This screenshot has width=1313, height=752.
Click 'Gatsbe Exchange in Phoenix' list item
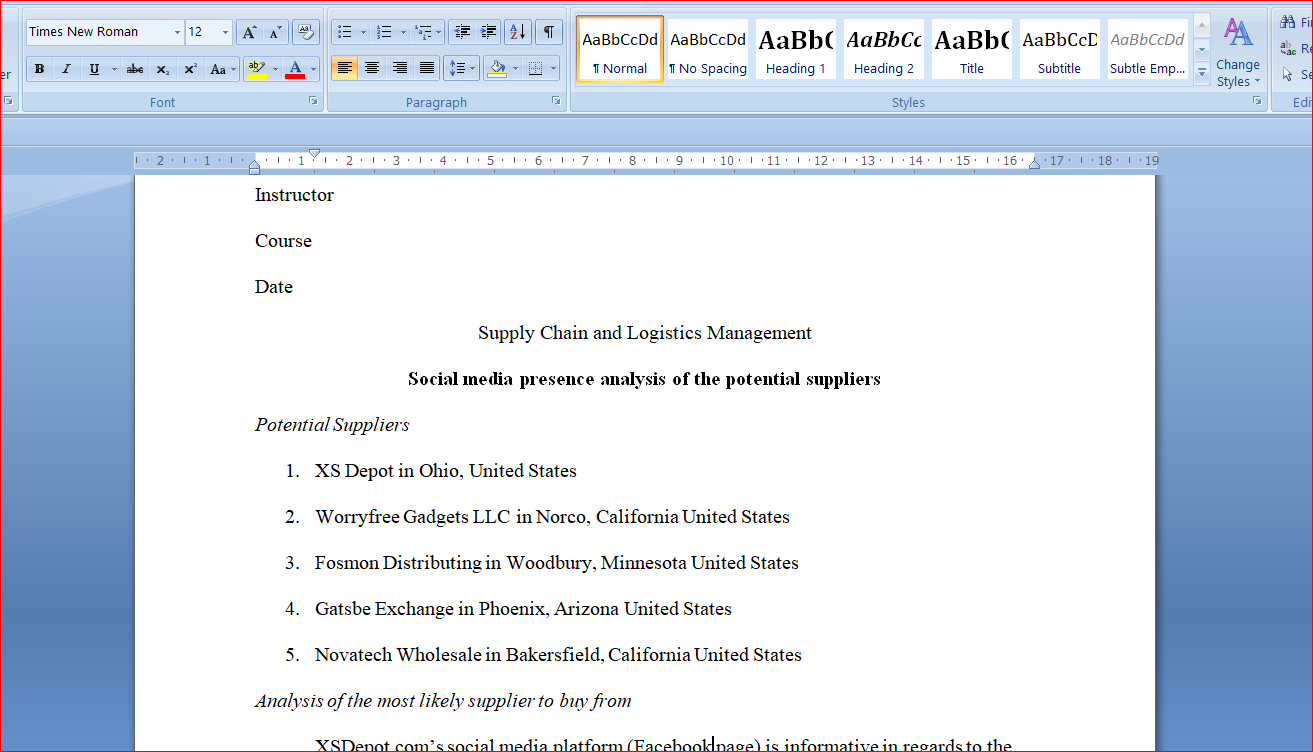[523, 609]
